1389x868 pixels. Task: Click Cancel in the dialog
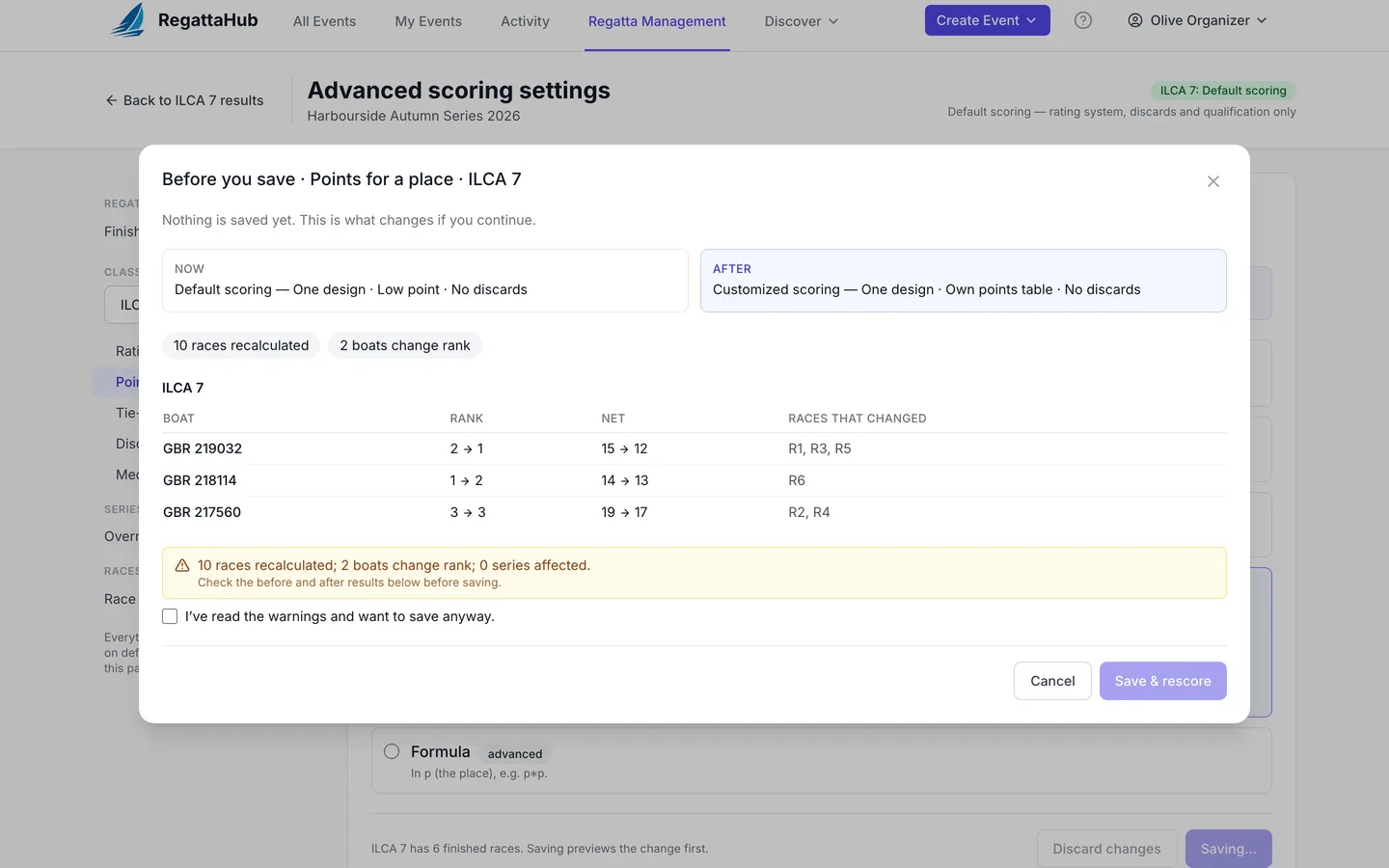1052,681
